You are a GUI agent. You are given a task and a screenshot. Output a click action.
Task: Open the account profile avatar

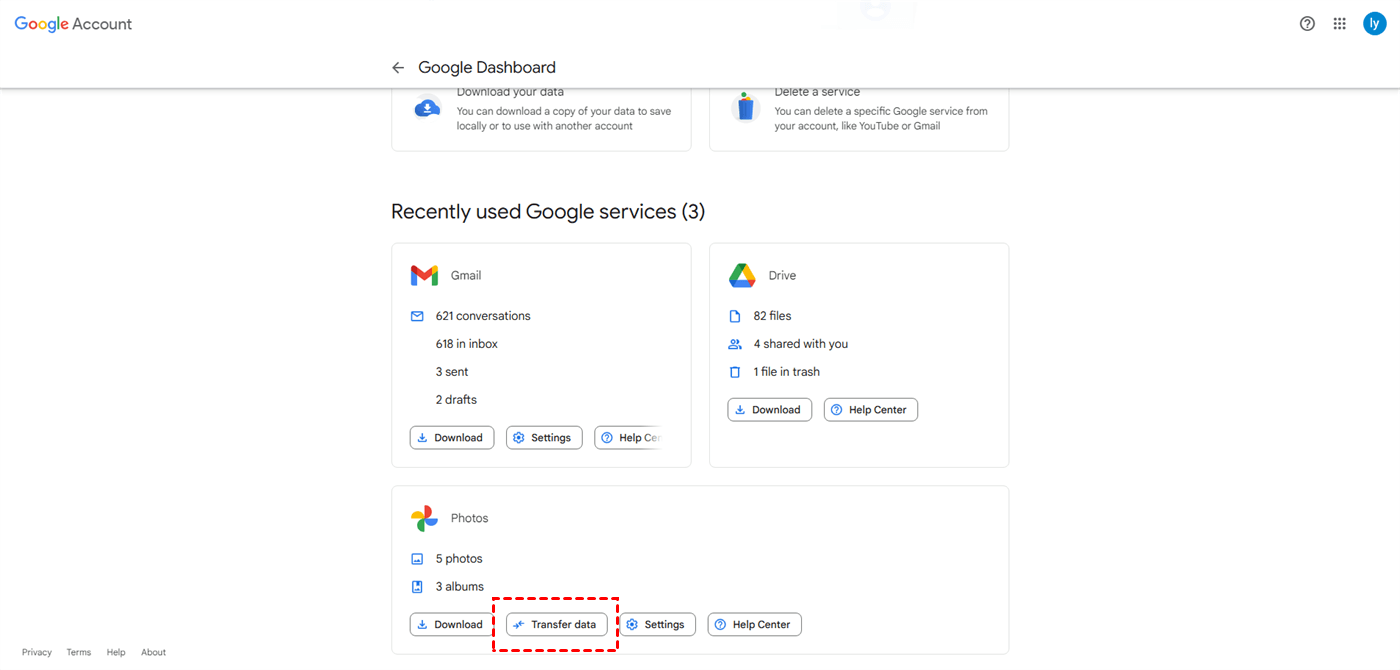(x=1374, y=24)
